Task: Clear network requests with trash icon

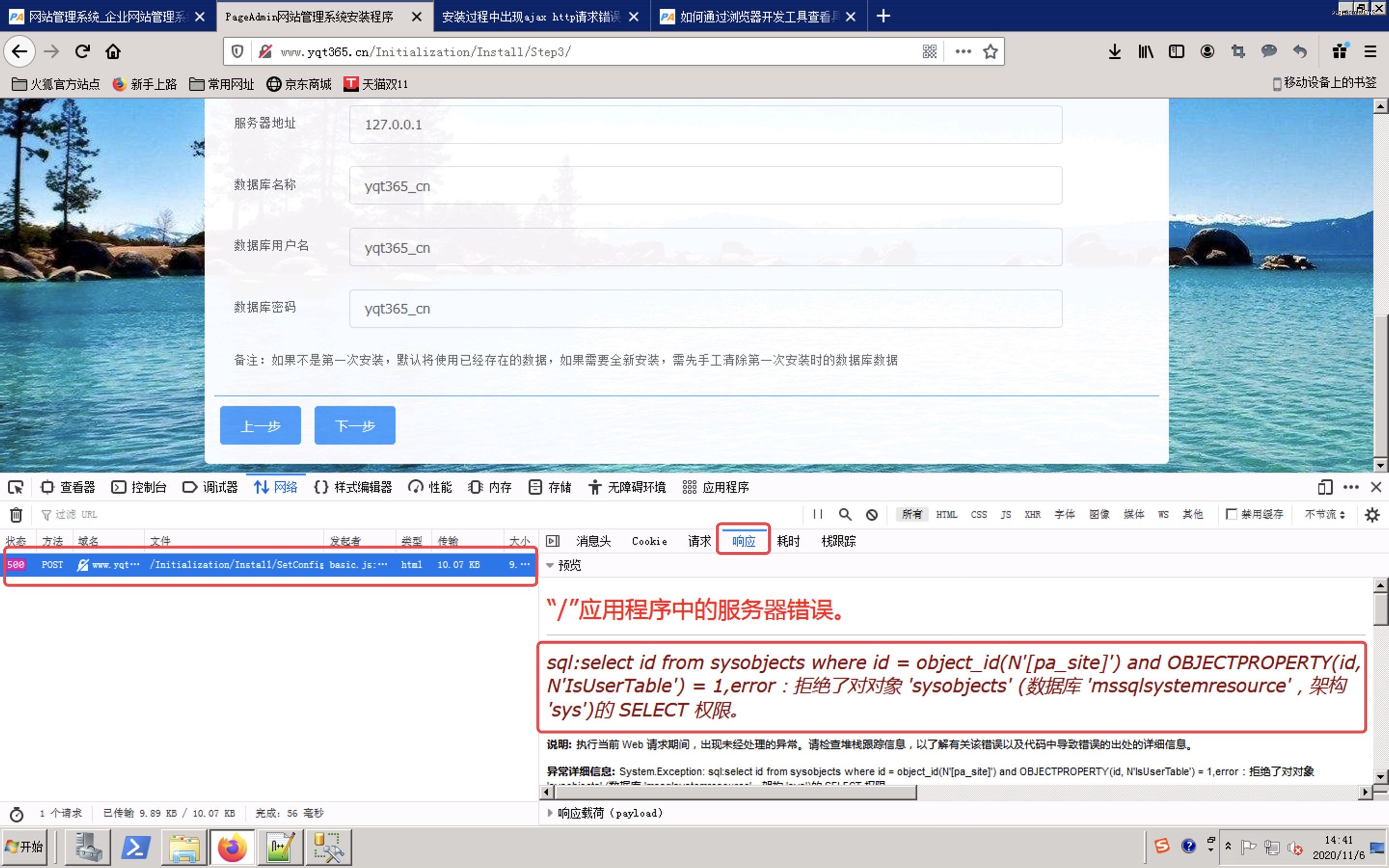Action: click(16, 515)
